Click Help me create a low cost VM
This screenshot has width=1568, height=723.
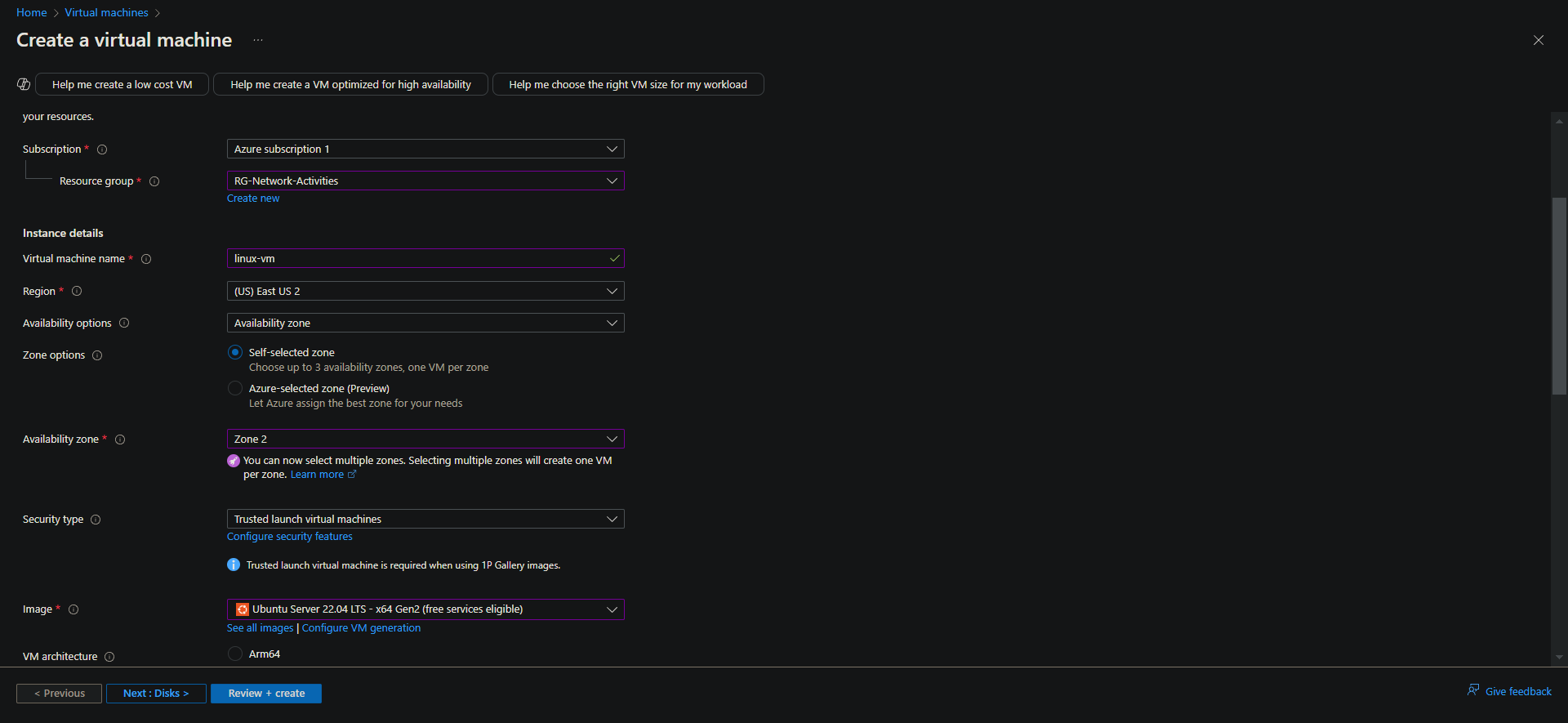122,84
